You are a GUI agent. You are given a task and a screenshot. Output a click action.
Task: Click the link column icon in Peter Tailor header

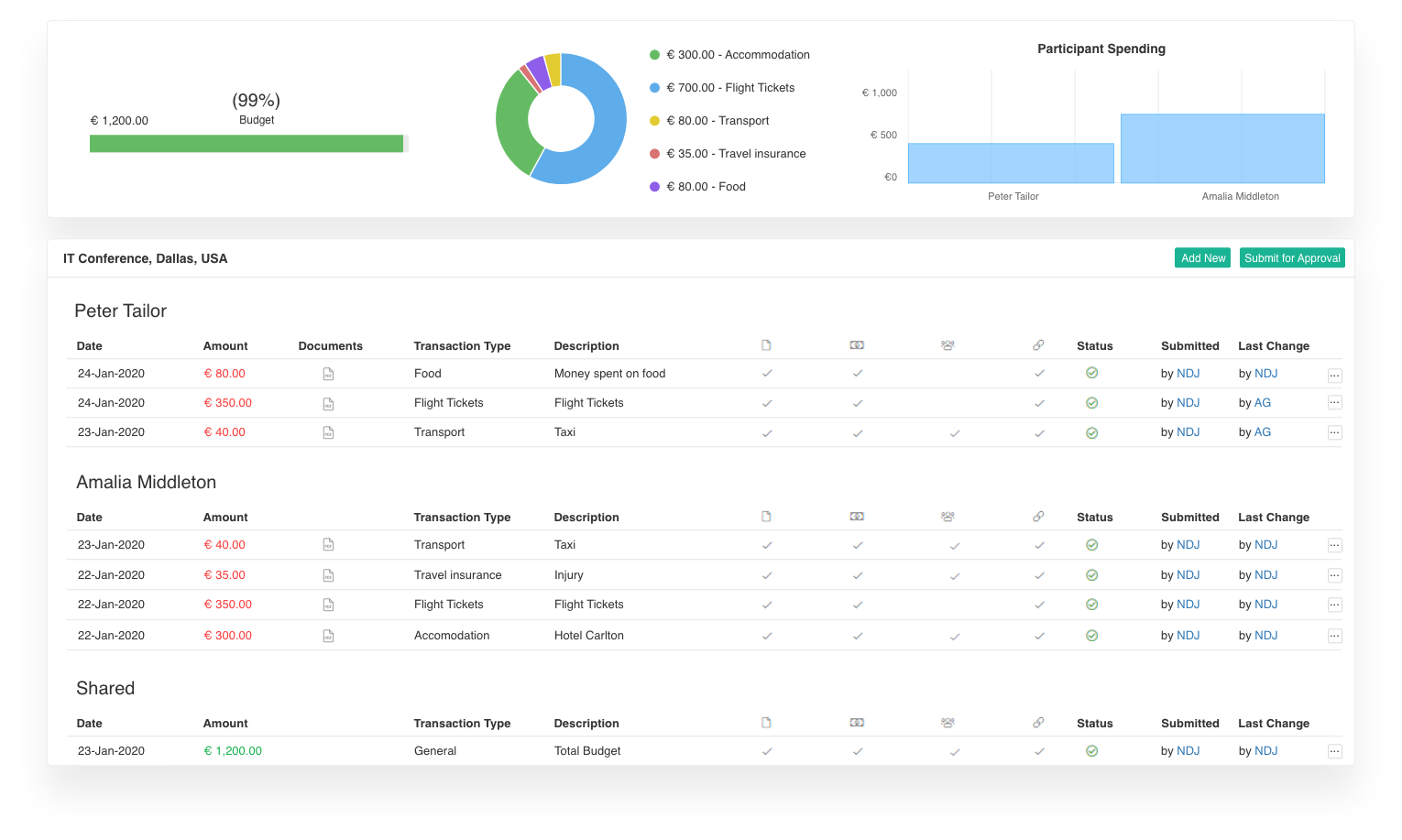tap(1038, 345)
